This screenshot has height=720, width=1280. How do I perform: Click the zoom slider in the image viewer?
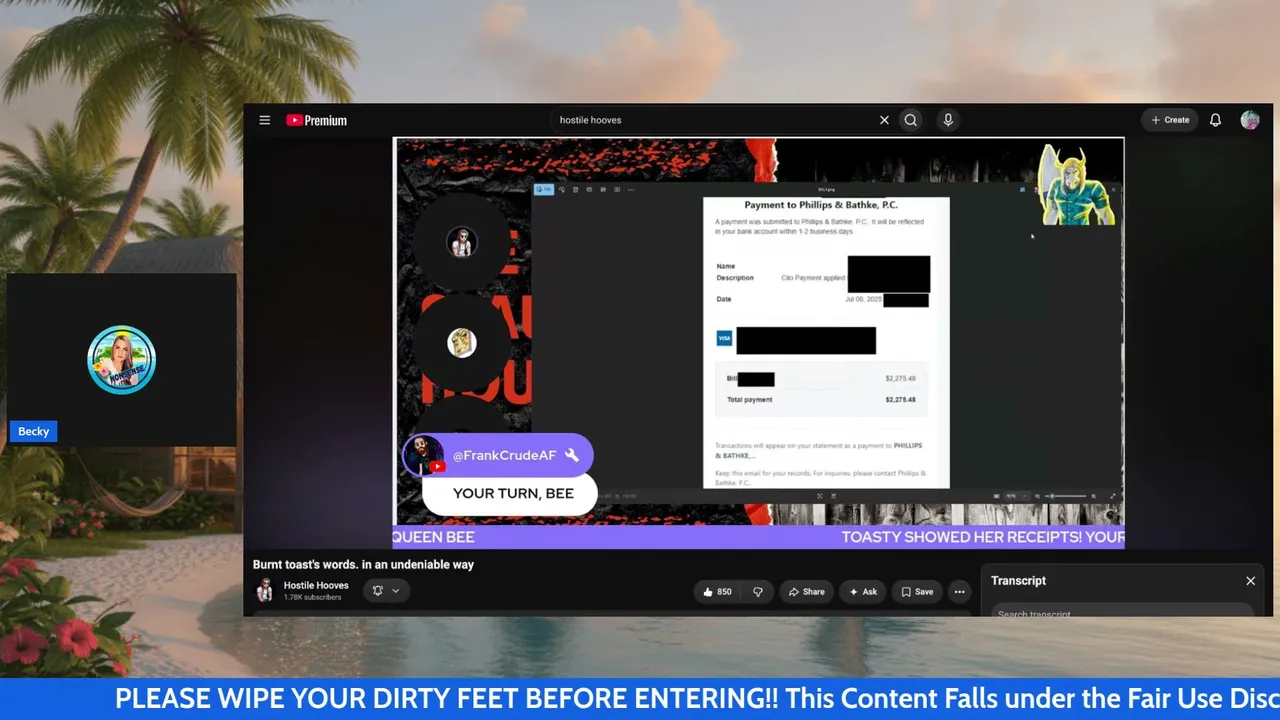pos(1064,496)
